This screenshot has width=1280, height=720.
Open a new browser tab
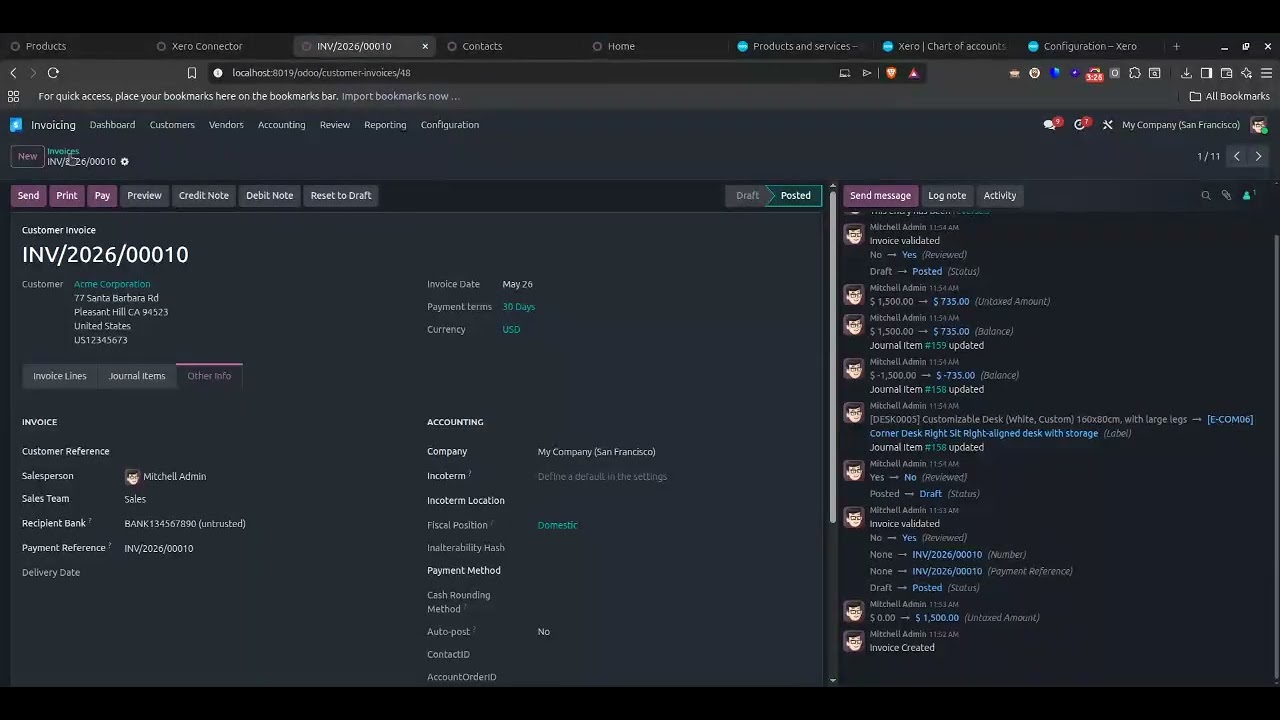click(1176, 46)
